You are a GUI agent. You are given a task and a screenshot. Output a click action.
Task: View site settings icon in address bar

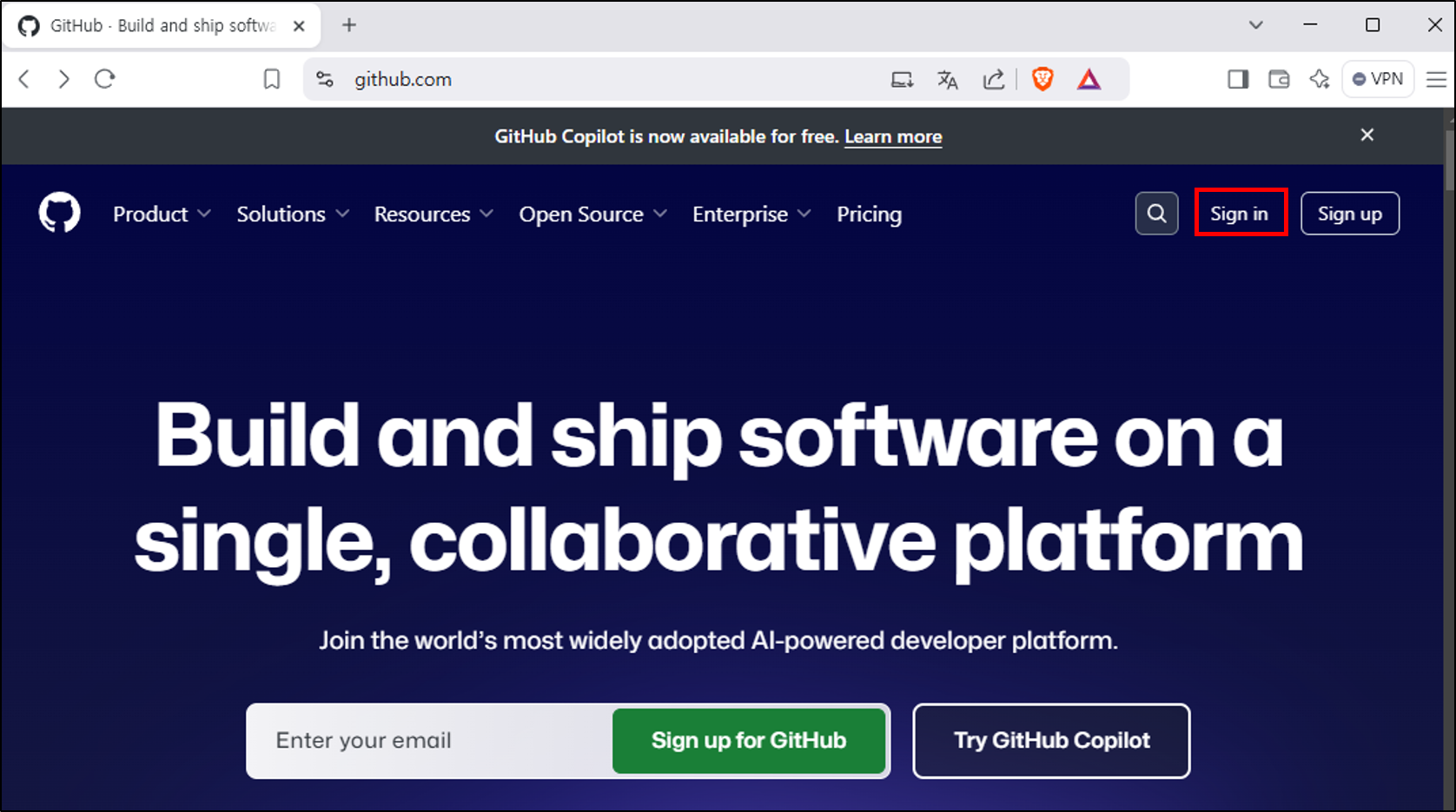pos(325,79)
